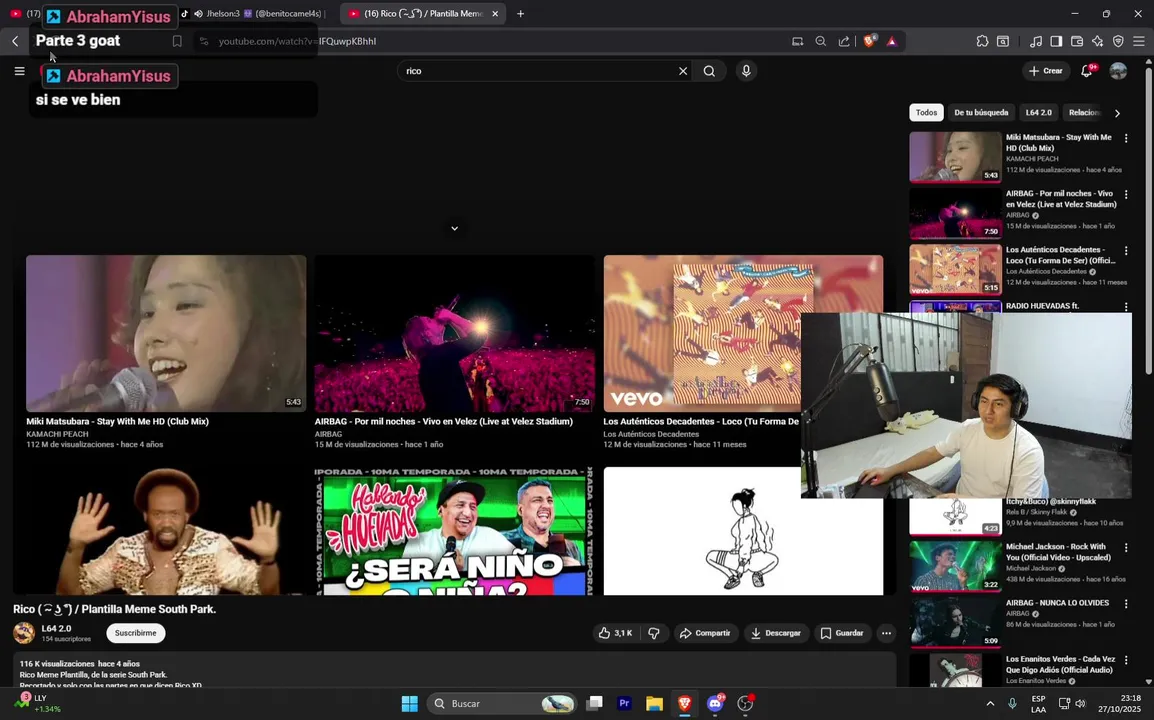Open options for sidebar Los Enanitos Verdes video
Viewport: 1154px width, 720px height.
tap(1125, 660)
